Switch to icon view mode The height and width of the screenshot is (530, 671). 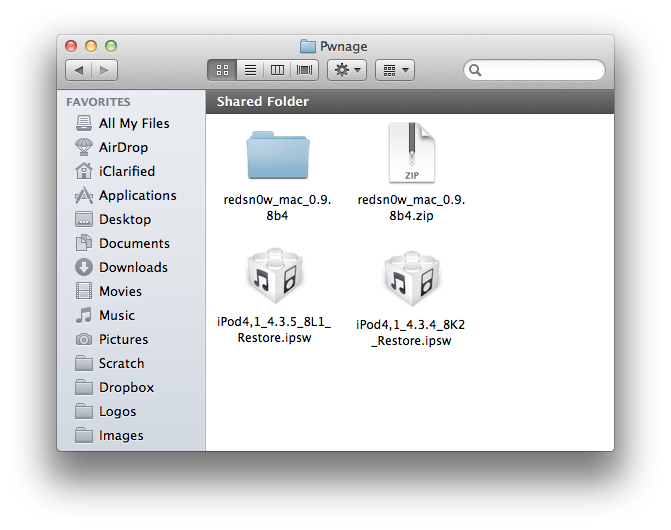coord(222,70)
